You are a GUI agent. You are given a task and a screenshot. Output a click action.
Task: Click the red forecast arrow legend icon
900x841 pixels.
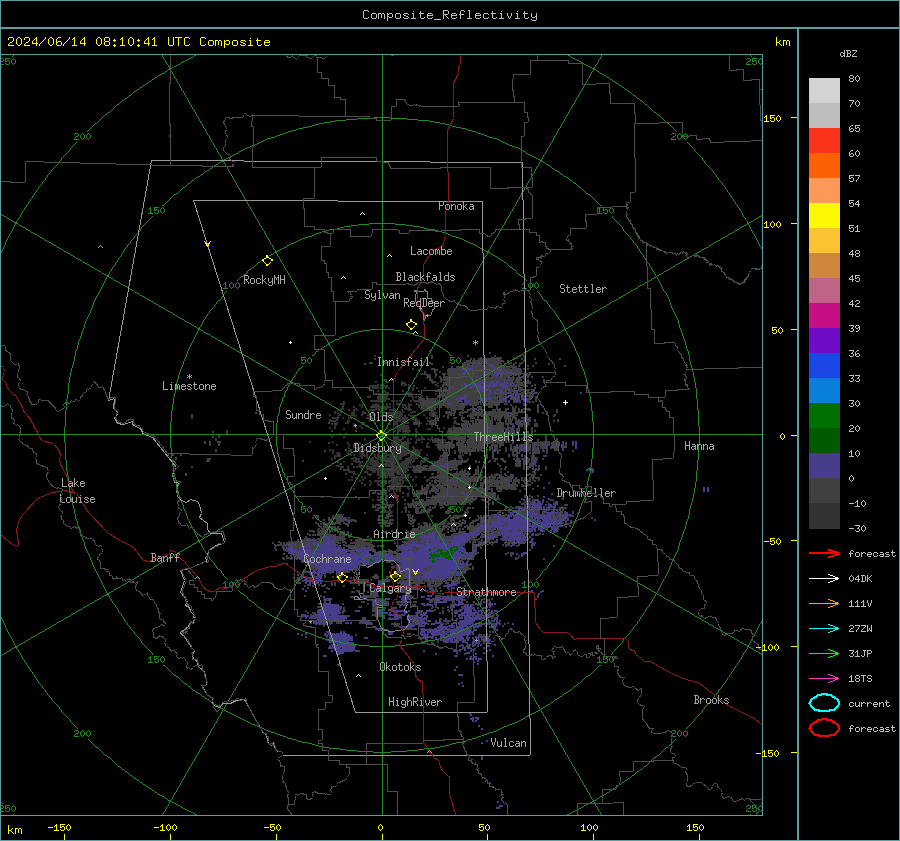[x=824, y=553]
